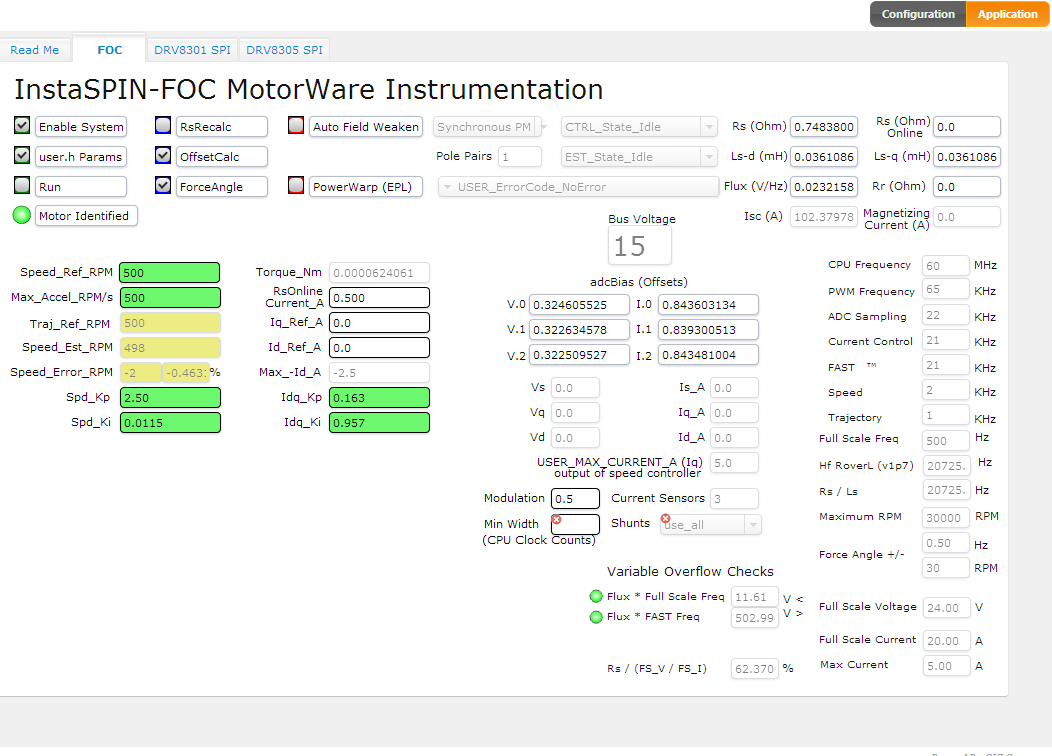Click the Maximum RPM value 30000
This screenshot has width=1052, height=756.
coord(946,517)
